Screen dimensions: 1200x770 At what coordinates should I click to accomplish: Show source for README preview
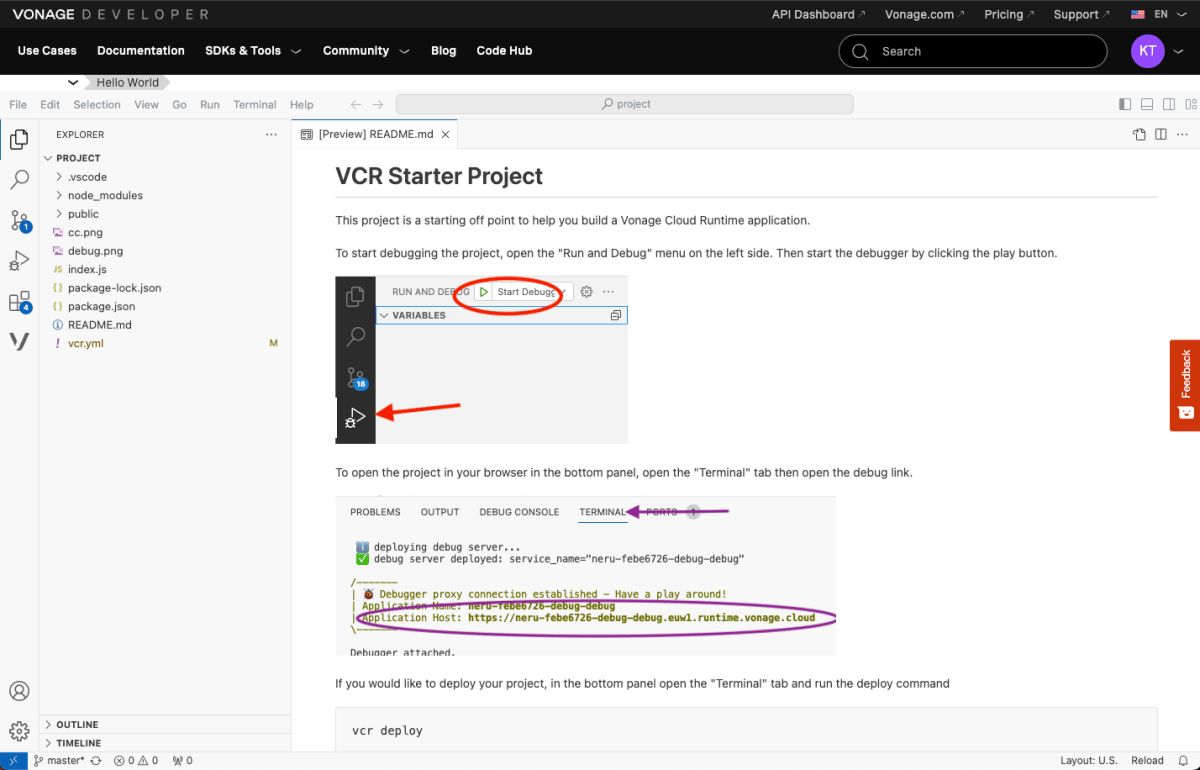(1139, 134)
